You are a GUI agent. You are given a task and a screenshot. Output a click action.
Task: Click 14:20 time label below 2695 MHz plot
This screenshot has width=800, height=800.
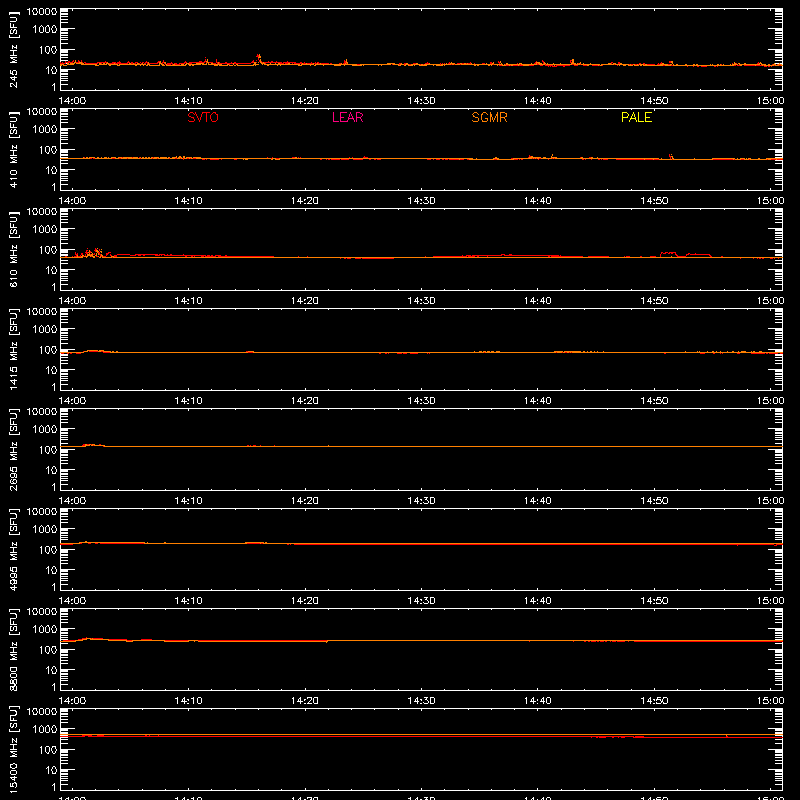305,501
